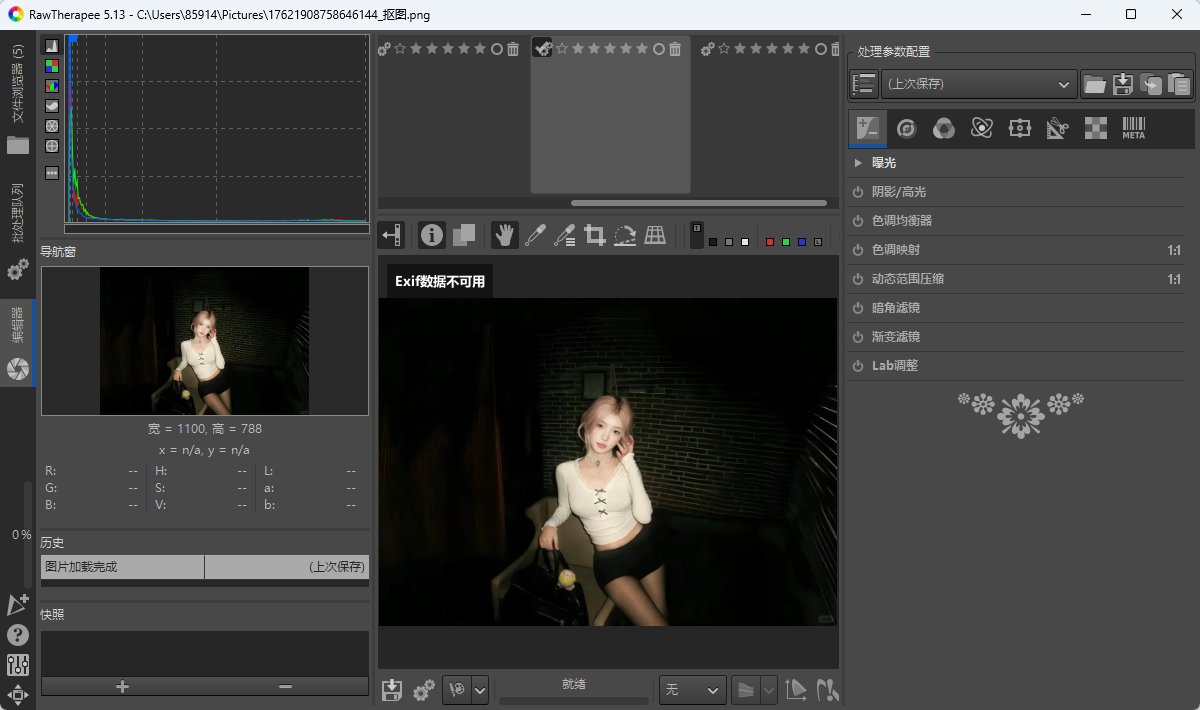Save the current image with disk icon
Image resolution: width=1200 pixels, height=710 pixels.
392,690
